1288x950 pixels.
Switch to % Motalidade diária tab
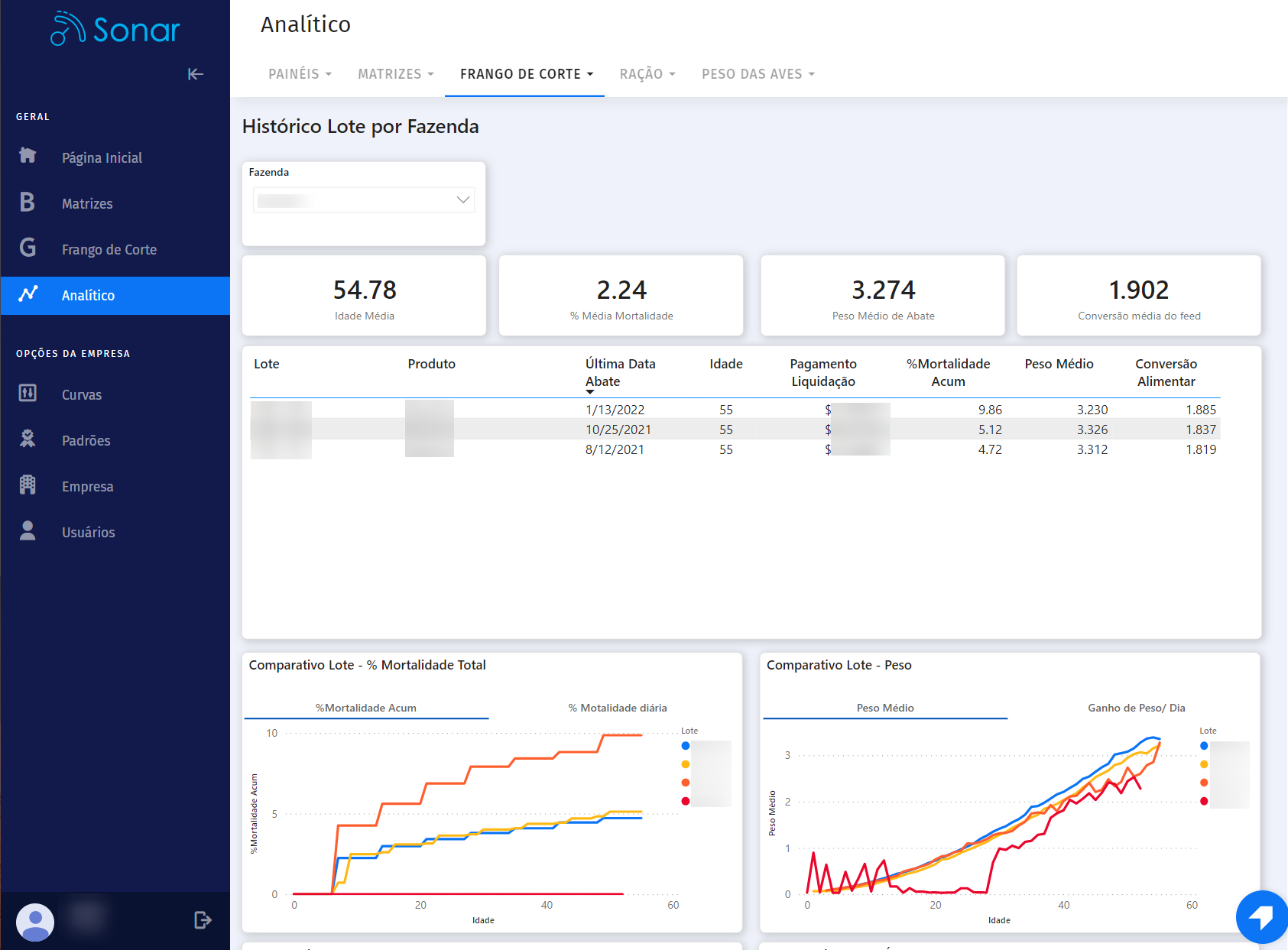coord(618,708)
